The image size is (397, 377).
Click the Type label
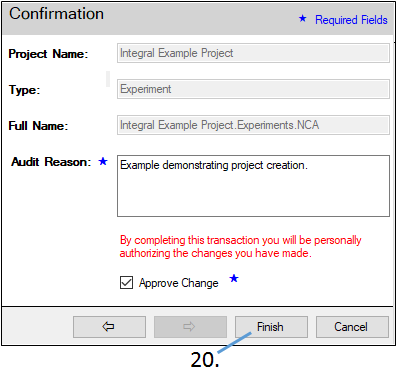24,90
